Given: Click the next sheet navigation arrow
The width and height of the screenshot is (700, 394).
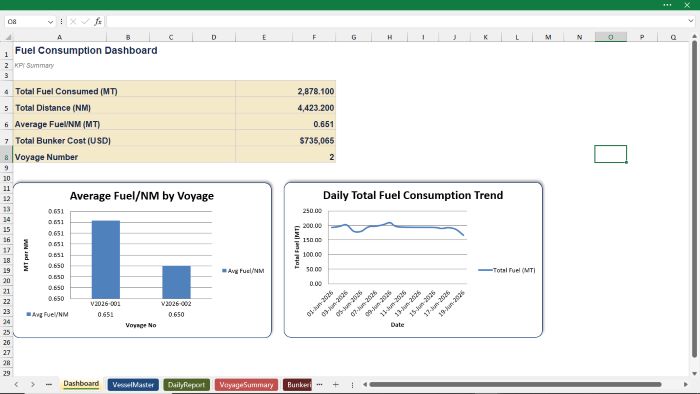Looking at the screenshot, I should click(33, 384).
